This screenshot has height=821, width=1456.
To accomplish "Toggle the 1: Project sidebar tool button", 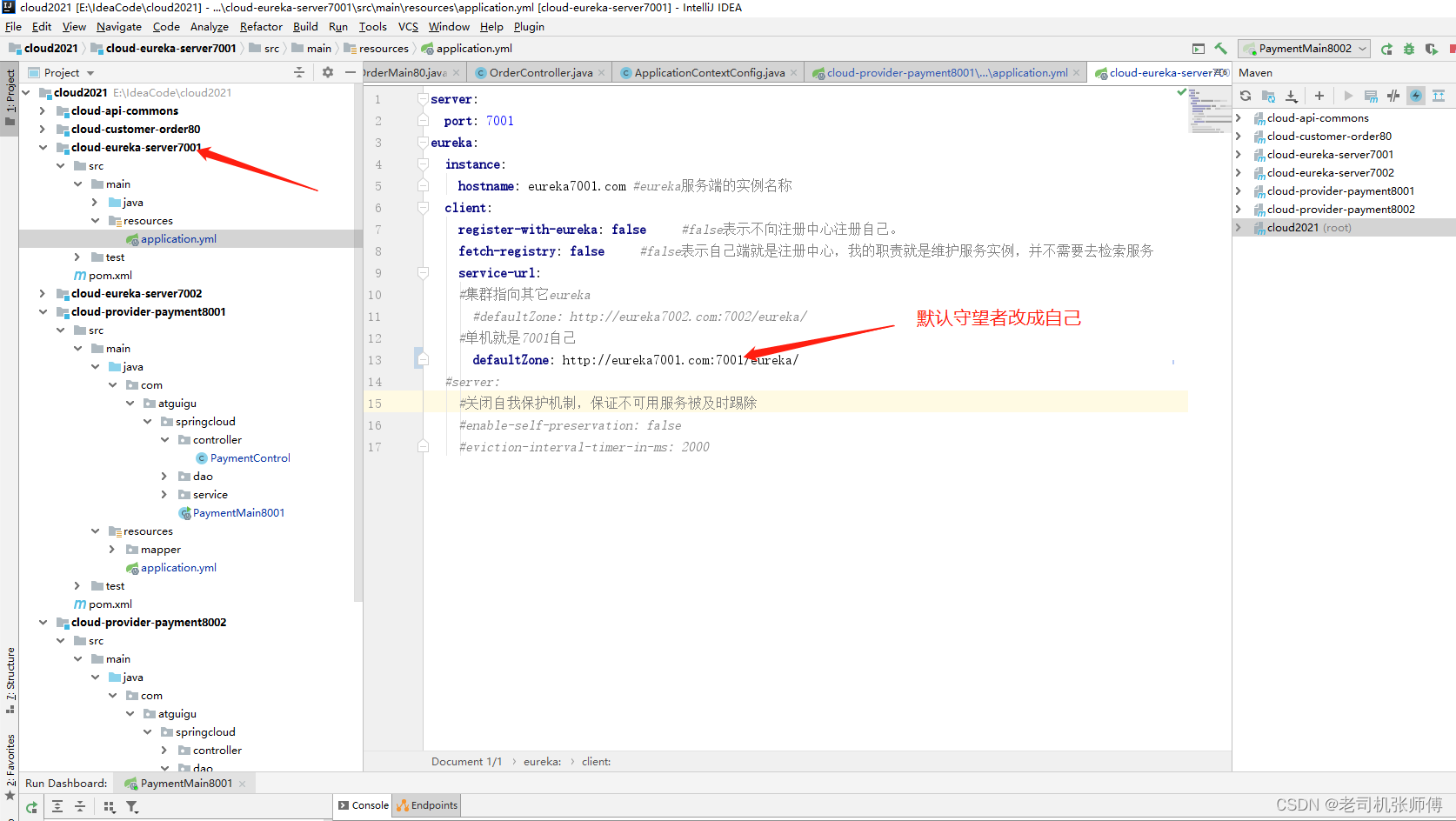I will [10, 97].
